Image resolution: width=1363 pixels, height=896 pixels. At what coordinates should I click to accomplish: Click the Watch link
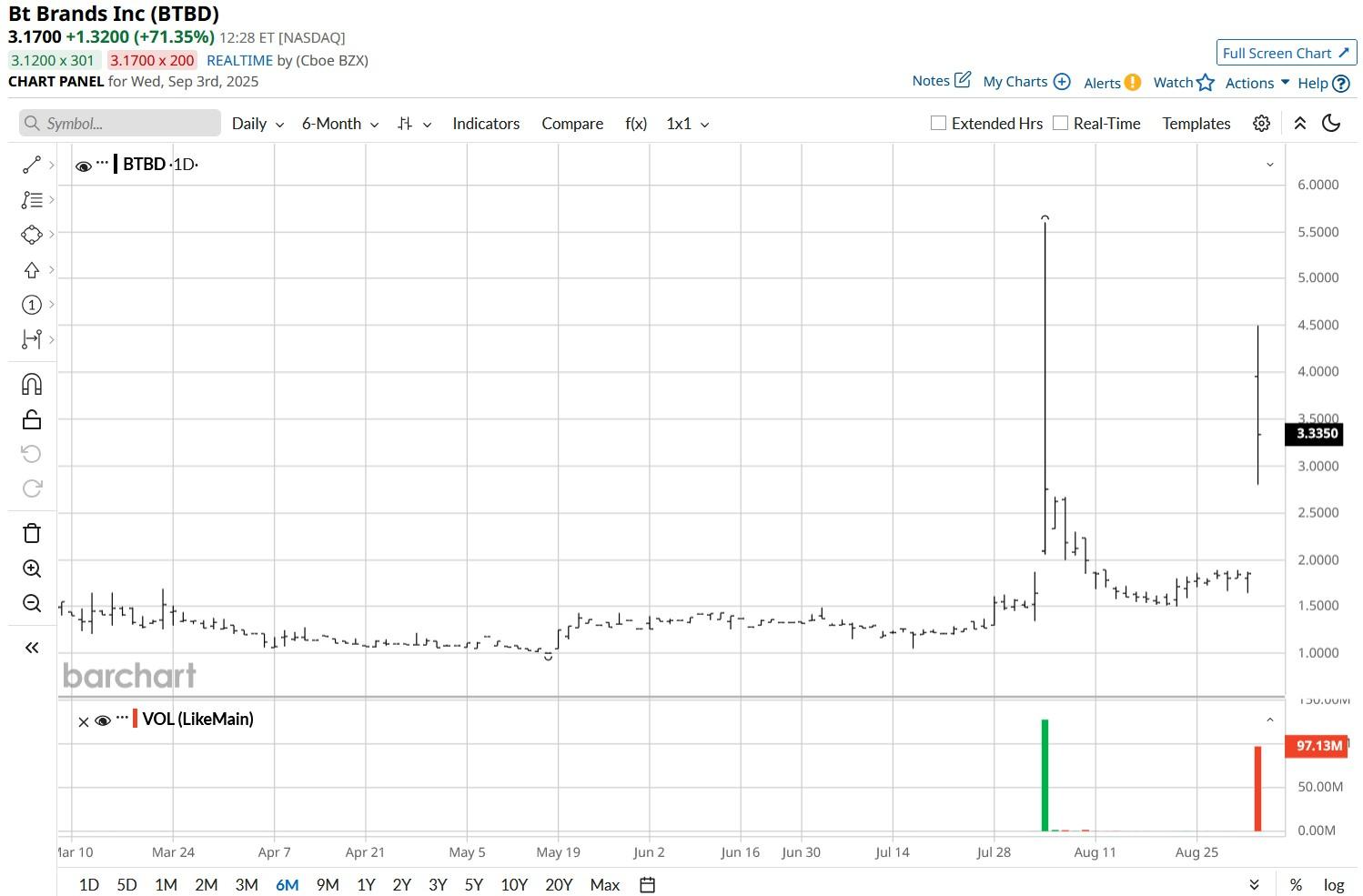tap(1173, 83)
